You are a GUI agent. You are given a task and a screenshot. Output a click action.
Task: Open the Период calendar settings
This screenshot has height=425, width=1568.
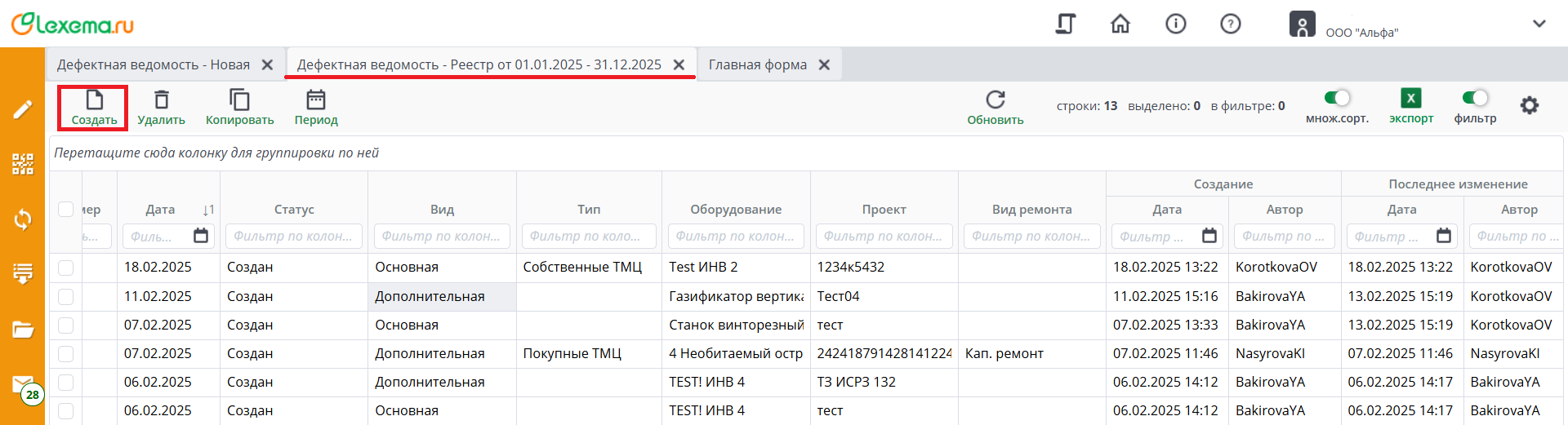click(x=316, y=100)
